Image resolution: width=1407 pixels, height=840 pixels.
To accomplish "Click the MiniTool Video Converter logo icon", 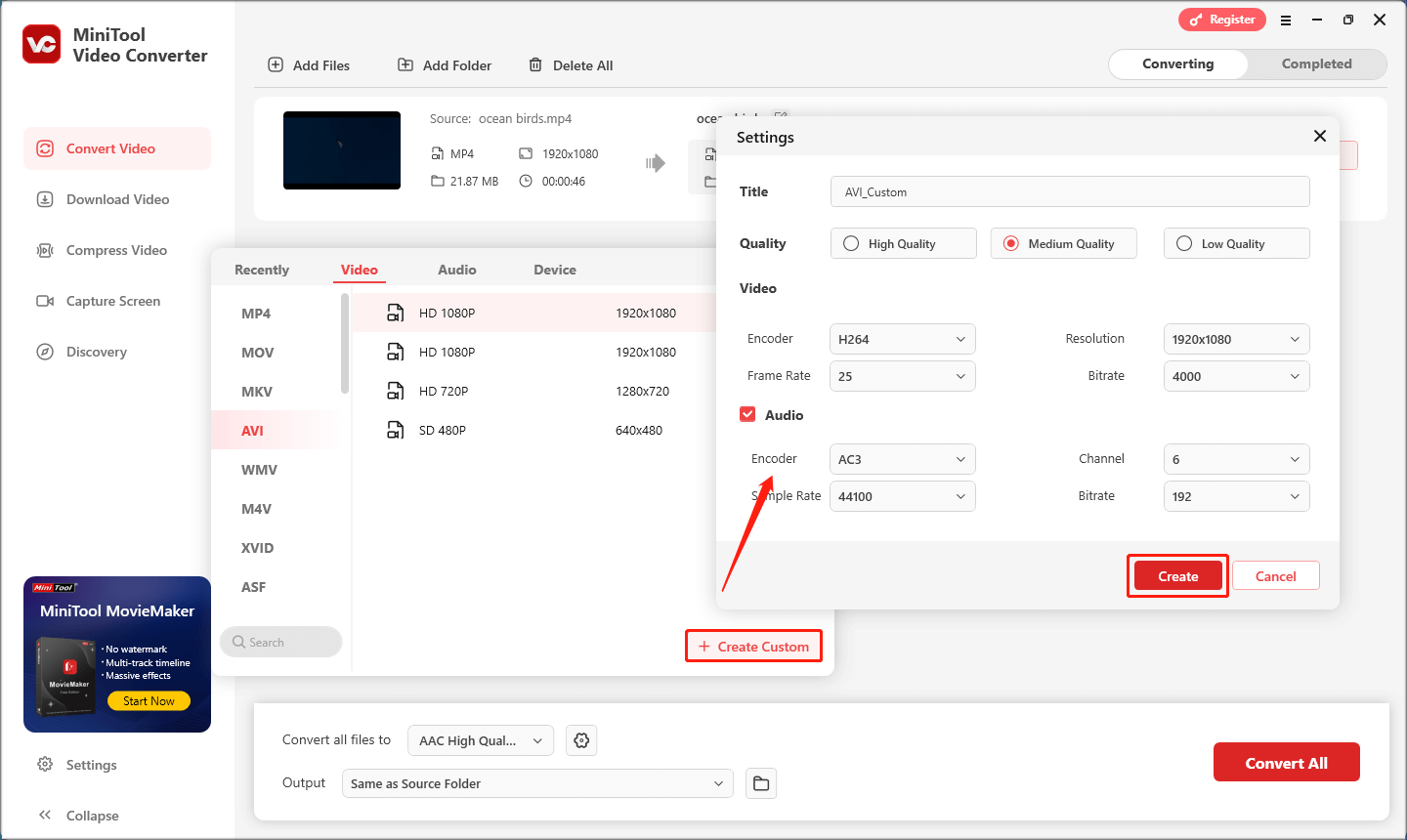I will click(x=42, y=44).
